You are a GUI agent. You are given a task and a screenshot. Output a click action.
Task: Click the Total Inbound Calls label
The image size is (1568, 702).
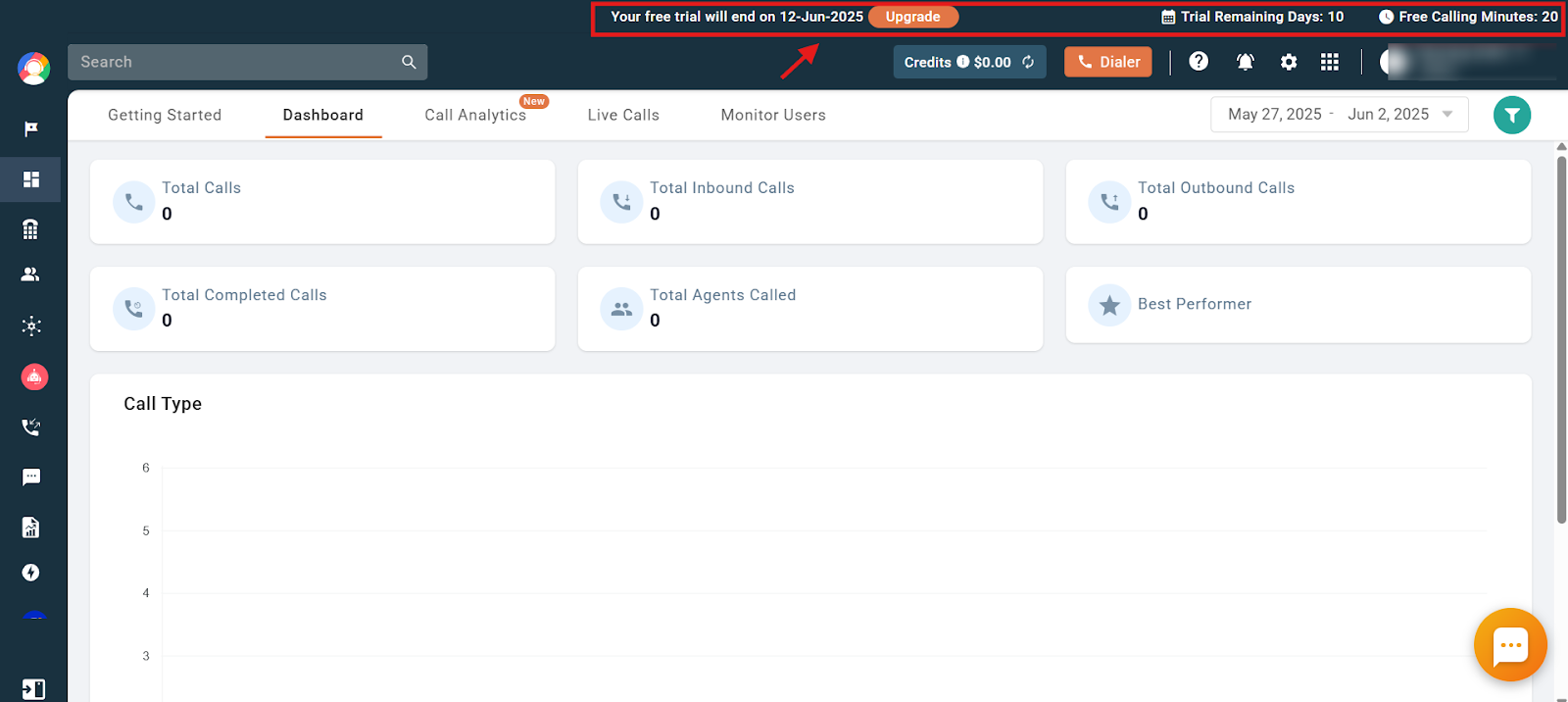click(722, 188)
